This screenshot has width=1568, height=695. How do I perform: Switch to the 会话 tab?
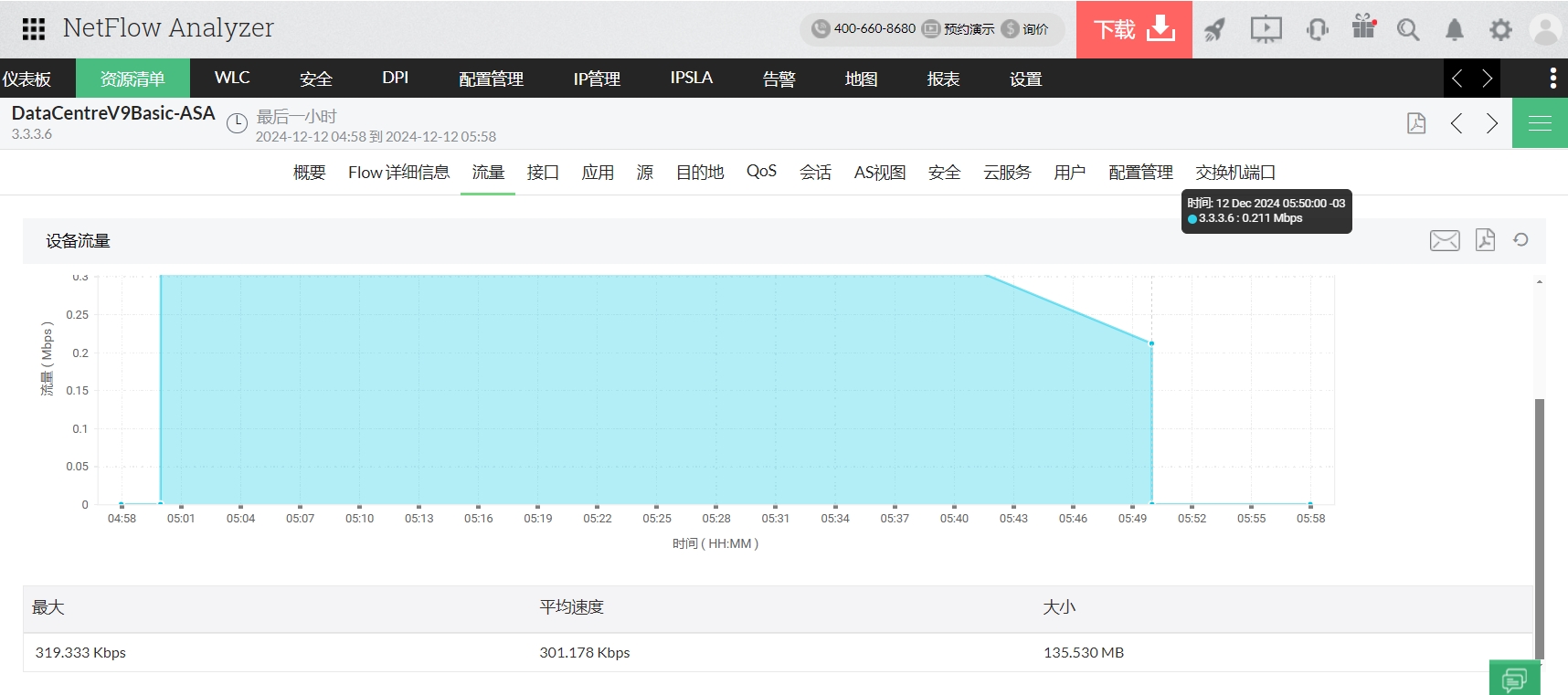pos(816,172)
